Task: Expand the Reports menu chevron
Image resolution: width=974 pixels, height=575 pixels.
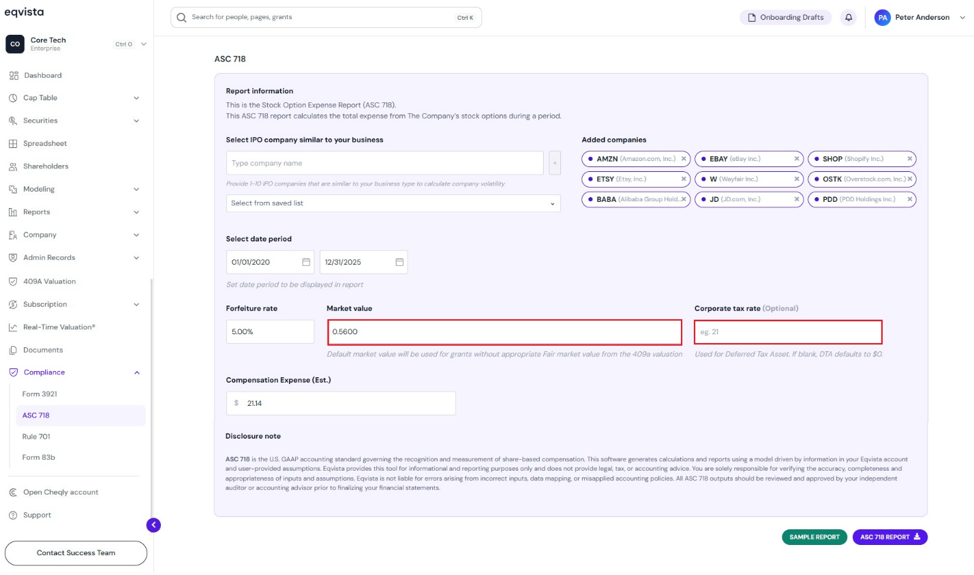Action: click(136, 212)
